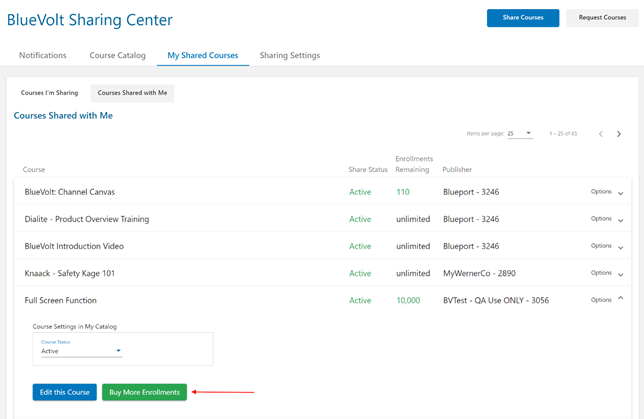Viewport: 644px width, 419px height.
Task: Expand options chevron for BlueVolt Introduction Video
Action: [x=621, y=247]
